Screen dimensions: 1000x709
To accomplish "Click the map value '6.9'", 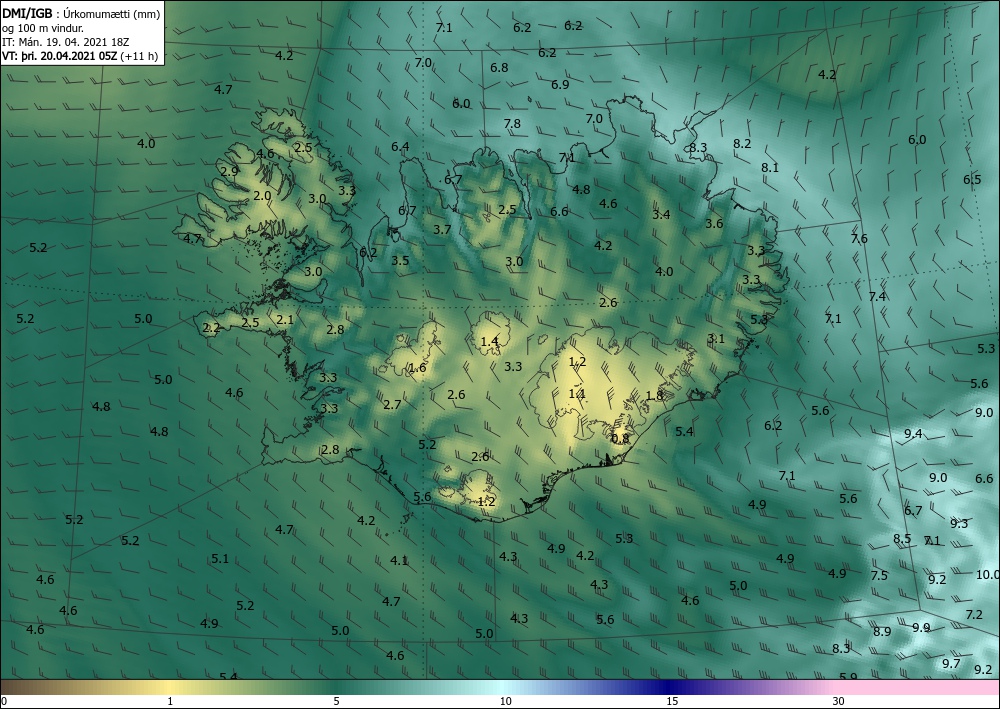I will (x=560, y=84).
